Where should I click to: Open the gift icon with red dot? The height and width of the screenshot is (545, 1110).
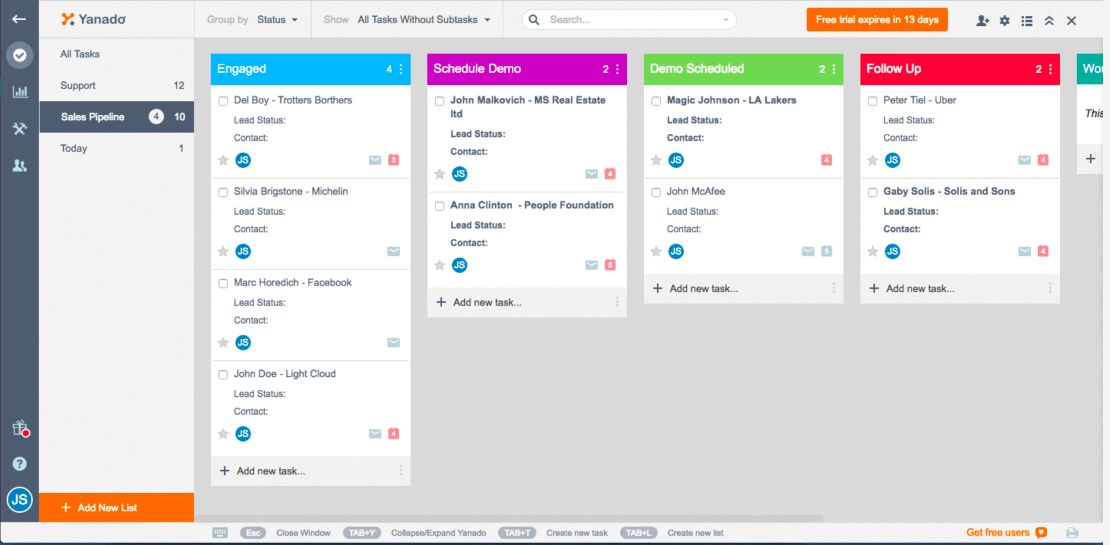coord(21,428)
